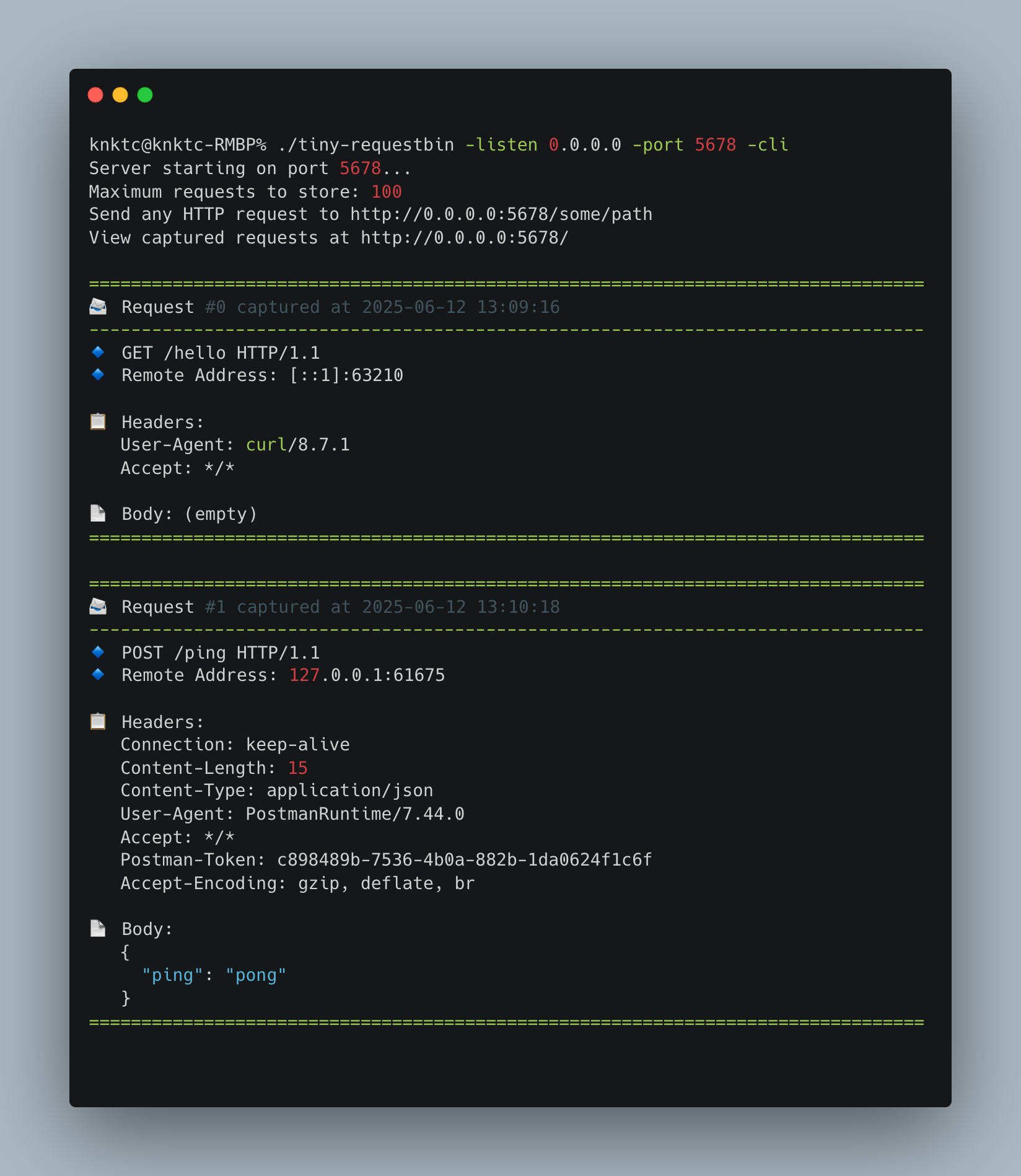Click the red close traffic light
The image size is (1021, 1176).
[x=96, y=95]
